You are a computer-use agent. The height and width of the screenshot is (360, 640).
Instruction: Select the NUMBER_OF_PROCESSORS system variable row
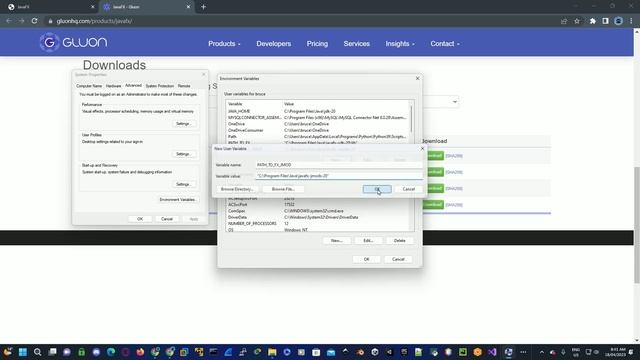click(317, 224)
